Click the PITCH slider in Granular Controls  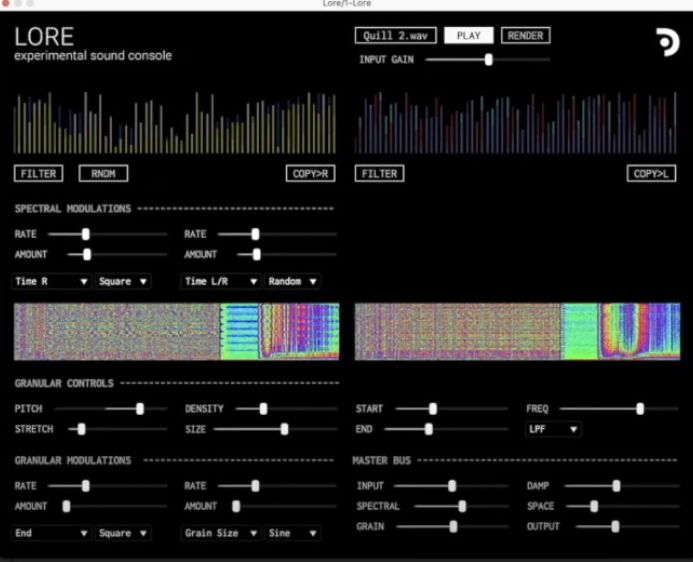click(140, 409)
